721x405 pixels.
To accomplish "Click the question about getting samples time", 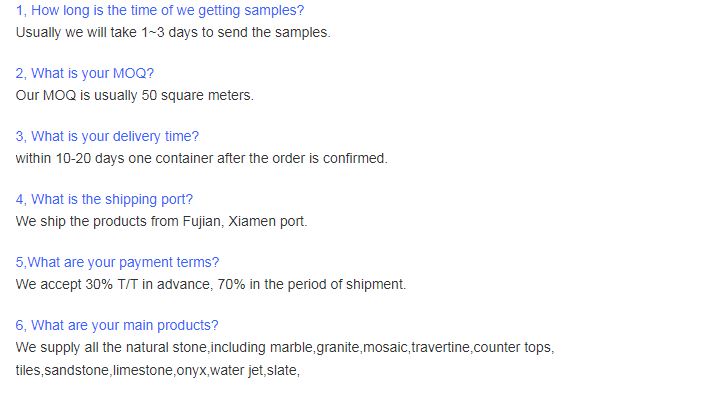I will click(x=160, y=11).
